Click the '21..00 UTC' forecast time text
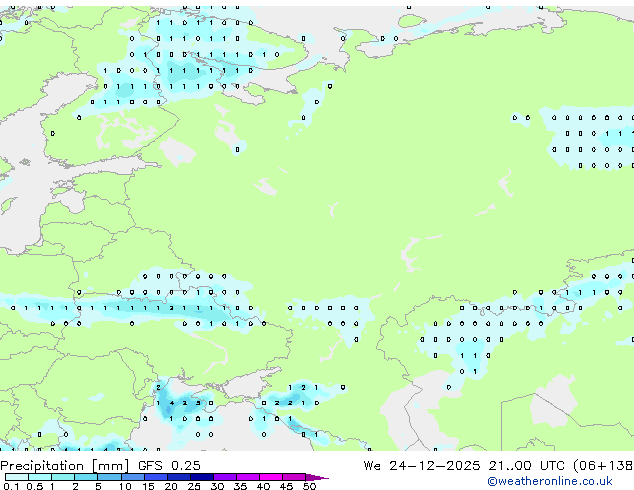 click(x=526, y=466)
